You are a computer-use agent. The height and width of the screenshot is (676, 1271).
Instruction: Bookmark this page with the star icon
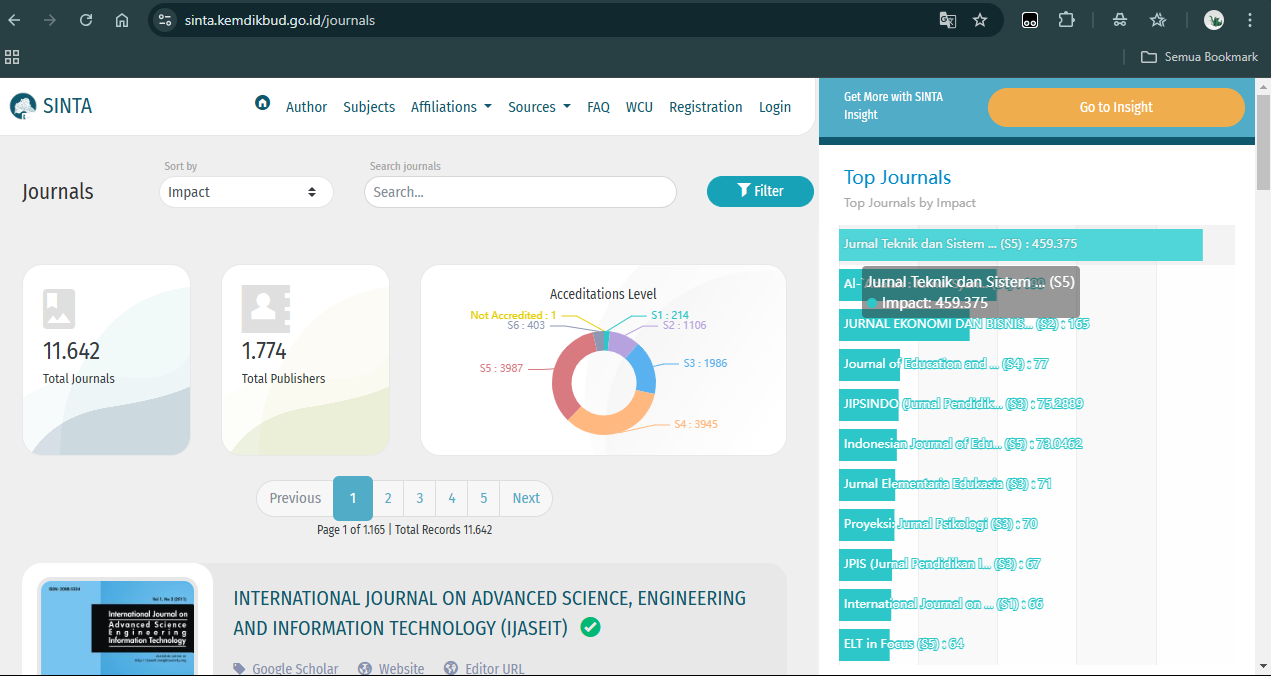coord(980,20)
